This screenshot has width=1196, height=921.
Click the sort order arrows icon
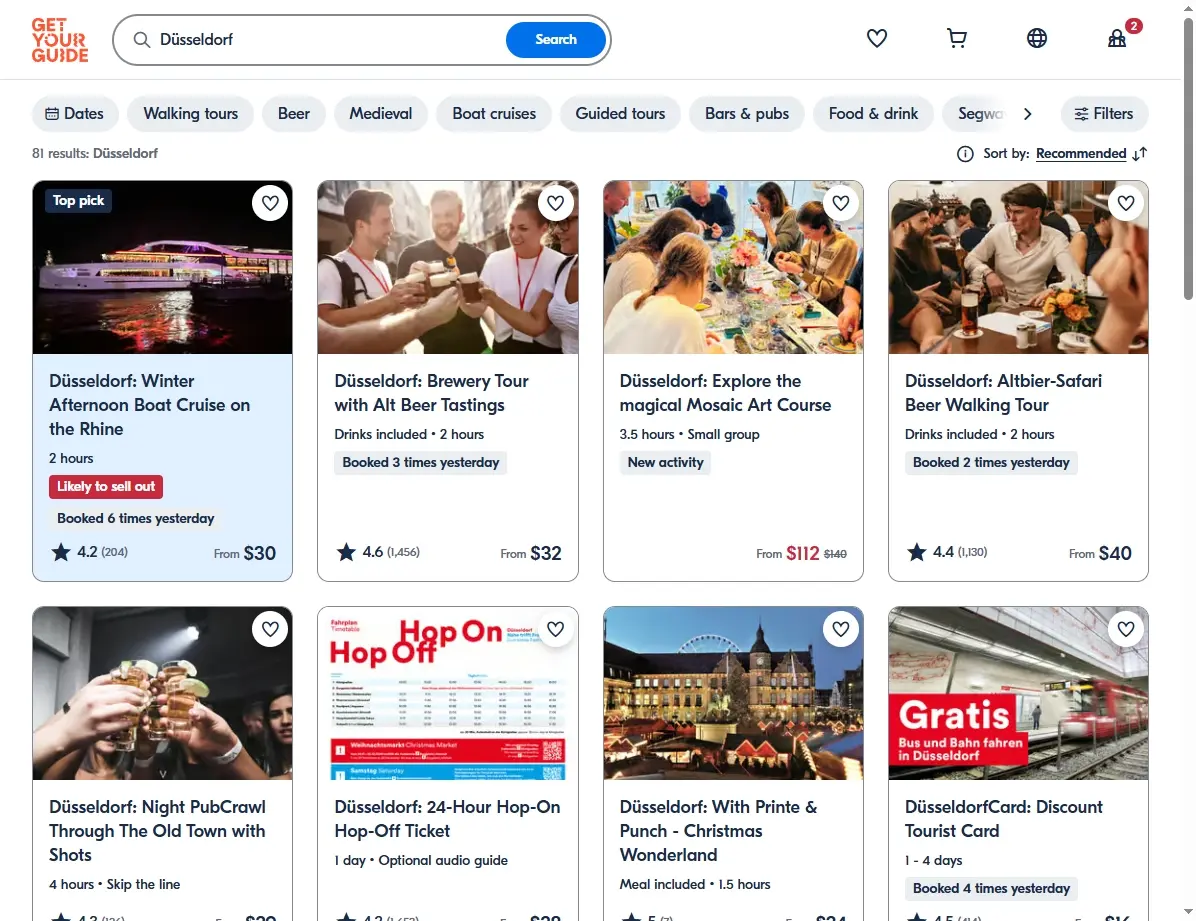click(x=1140, y=154)
